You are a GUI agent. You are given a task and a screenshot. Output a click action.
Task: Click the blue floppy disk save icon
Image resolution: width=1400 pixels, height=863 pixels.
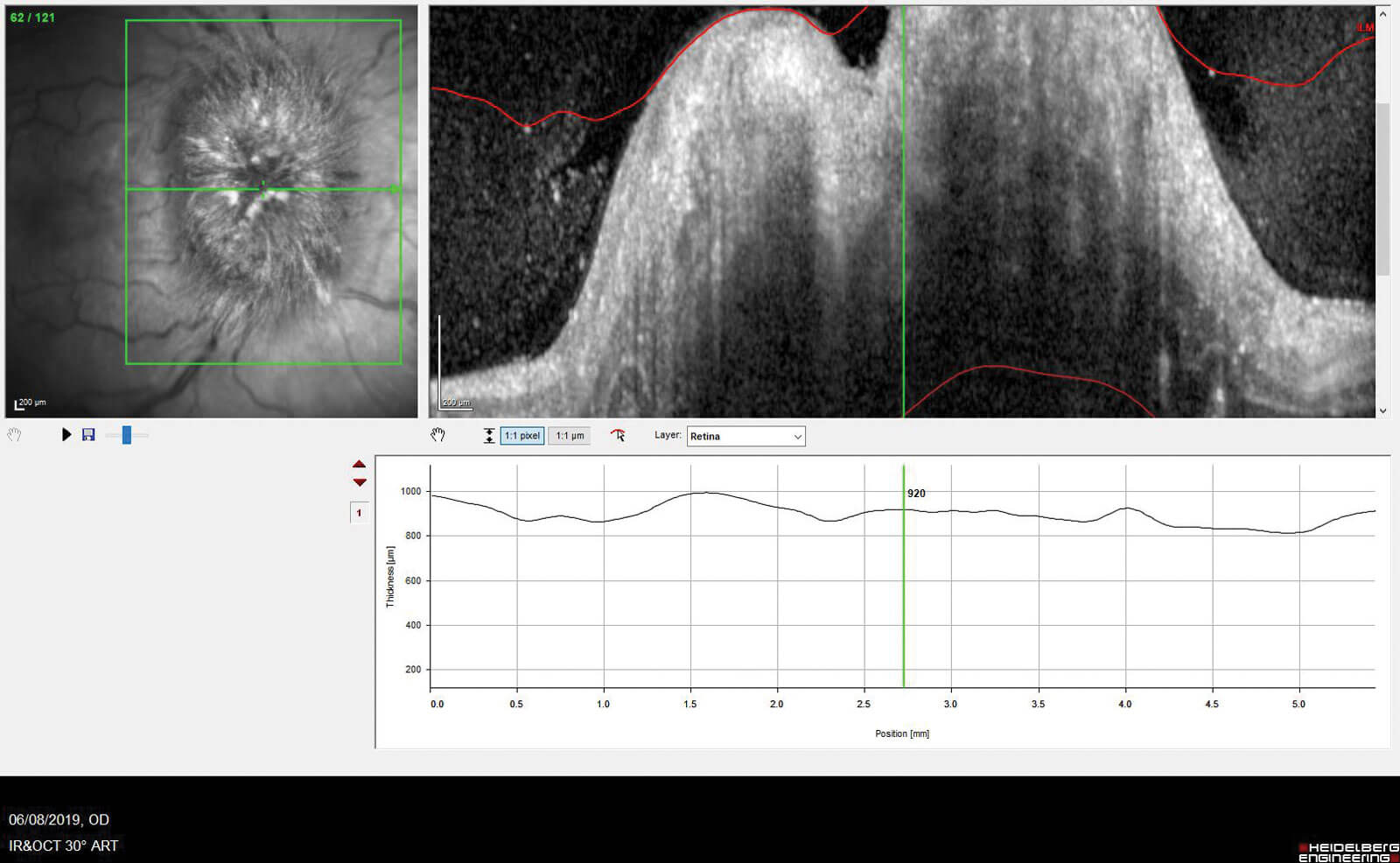click(88, 435)
